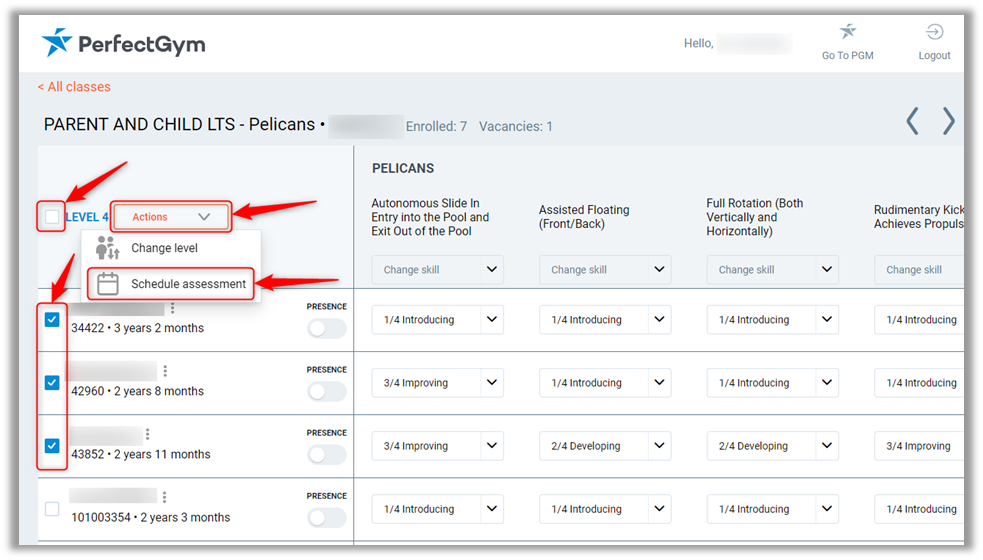Viewport: 983px width, 560px height.
Task: Open three-dot menu for member 101003354
Action: tap(164, 497)
